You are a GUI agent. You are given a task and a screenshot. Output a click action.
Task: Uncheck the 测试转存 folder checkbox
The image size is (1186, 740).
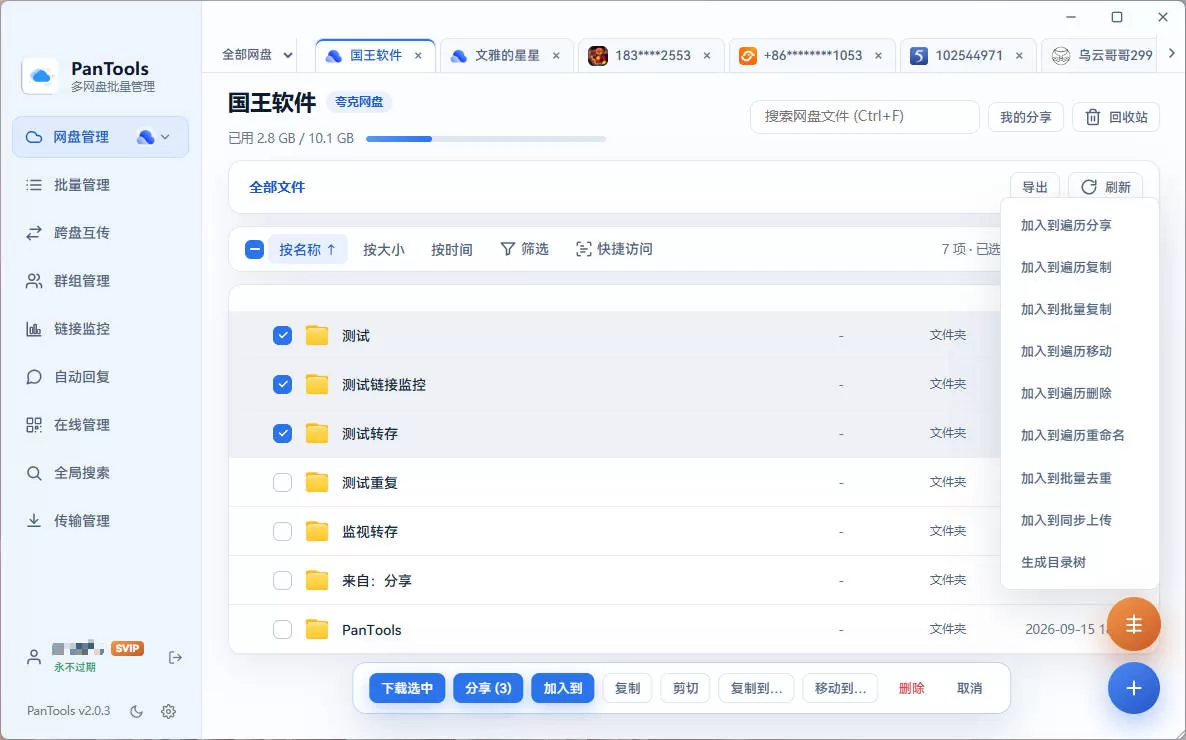point(282,434)
